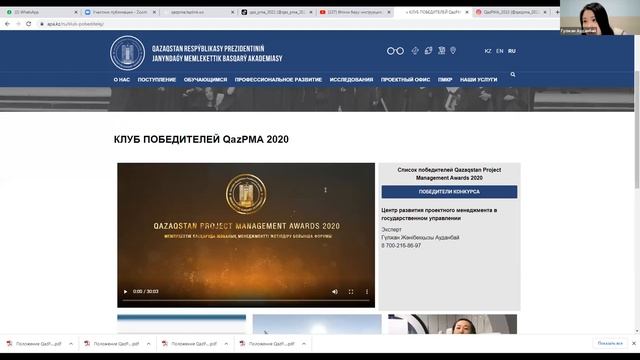This screenshot has height=360, width=640.
Task: Switch site language to EN
Action: click(500, 51)
